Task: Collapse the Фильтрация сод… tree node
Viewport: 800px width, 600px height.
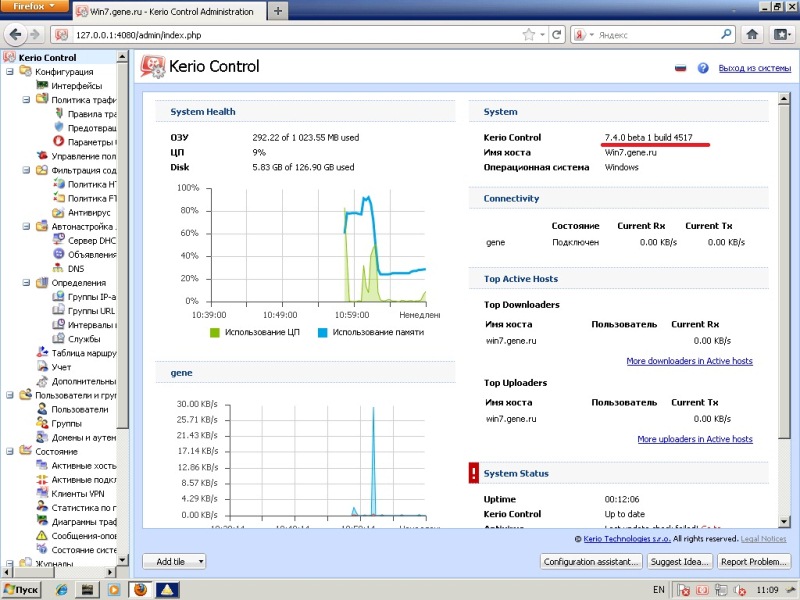Action: (x=26, y=170)
